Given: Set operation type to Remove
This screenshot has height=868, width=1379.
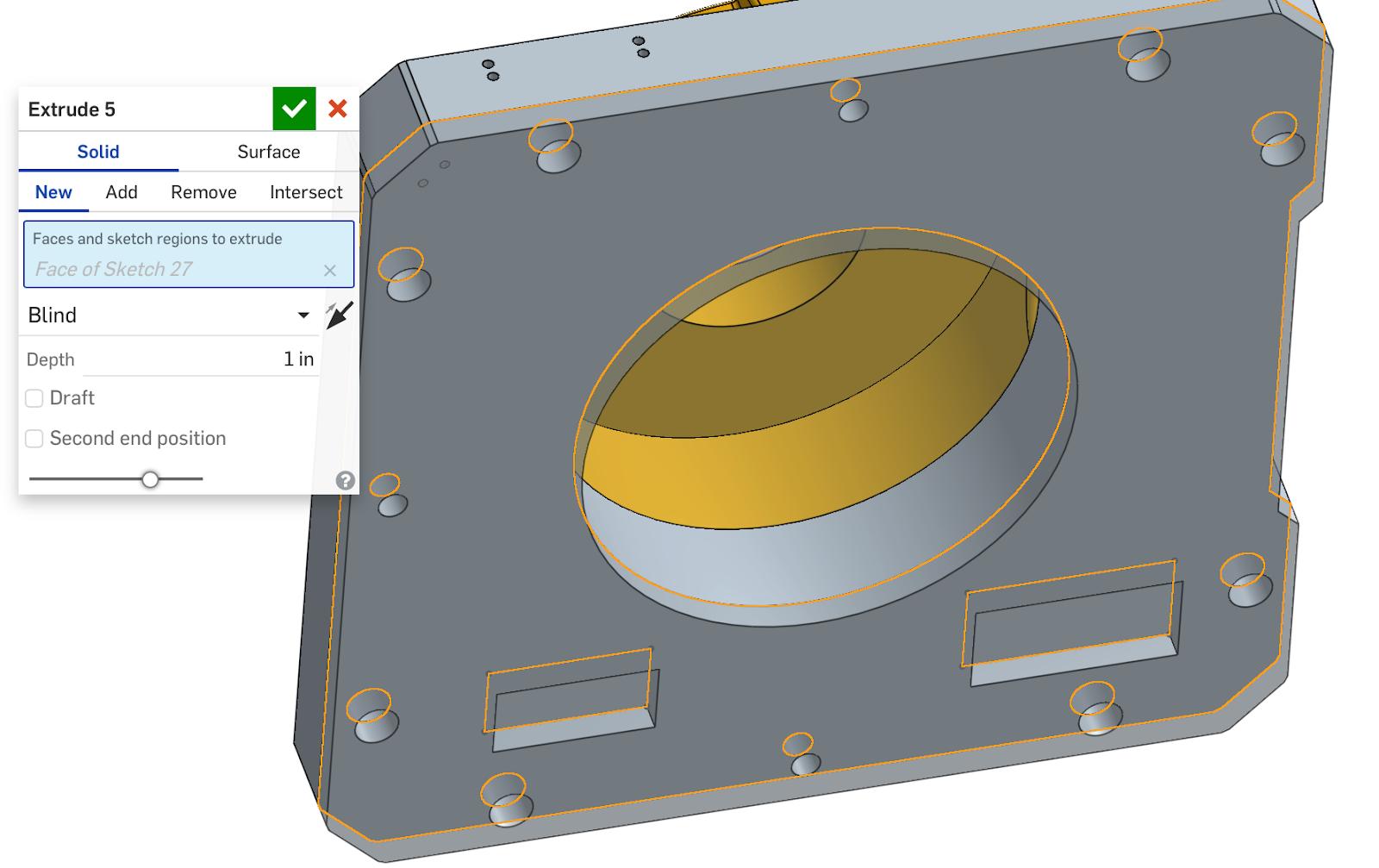Looking at the screenshot, I should [x=203, y=192].
